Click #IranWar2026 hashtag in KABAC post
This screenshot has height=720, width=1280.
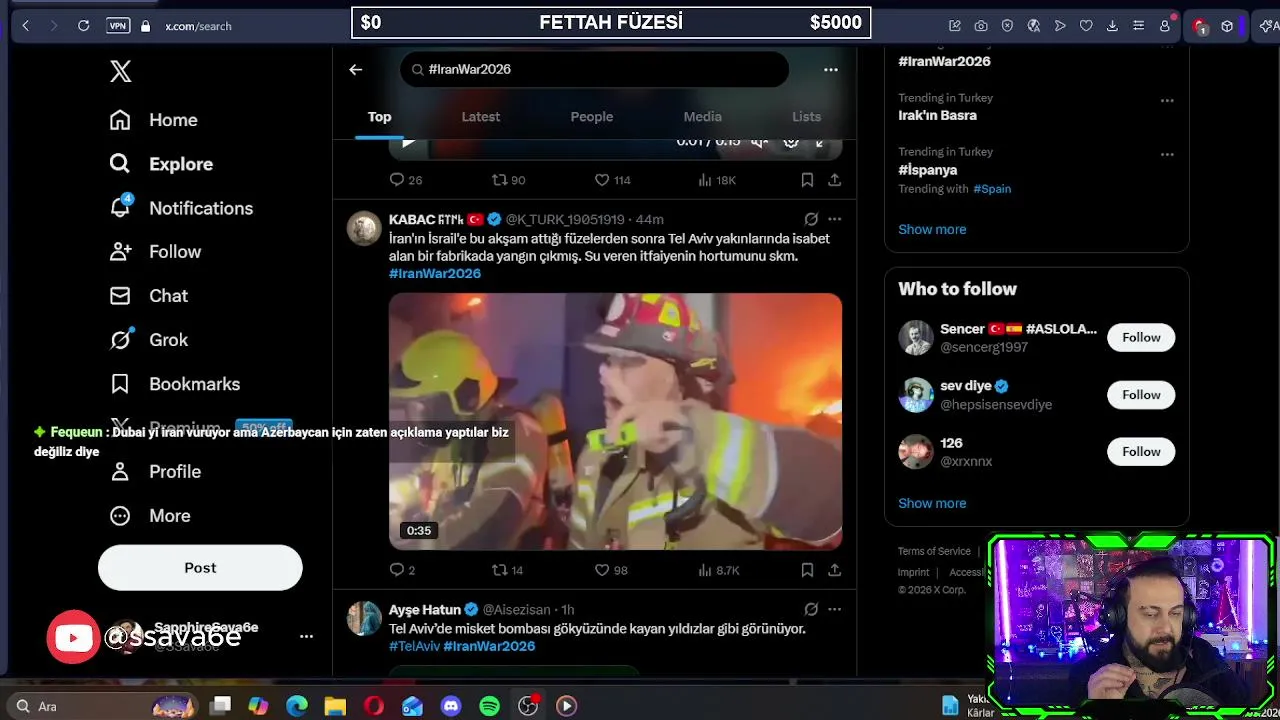click(435, 273)
